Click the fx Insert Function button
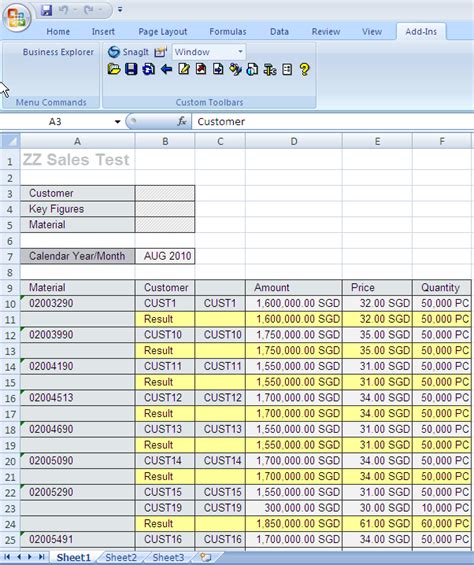The width and height of the screenshot is (474, 565). [182, 122]
